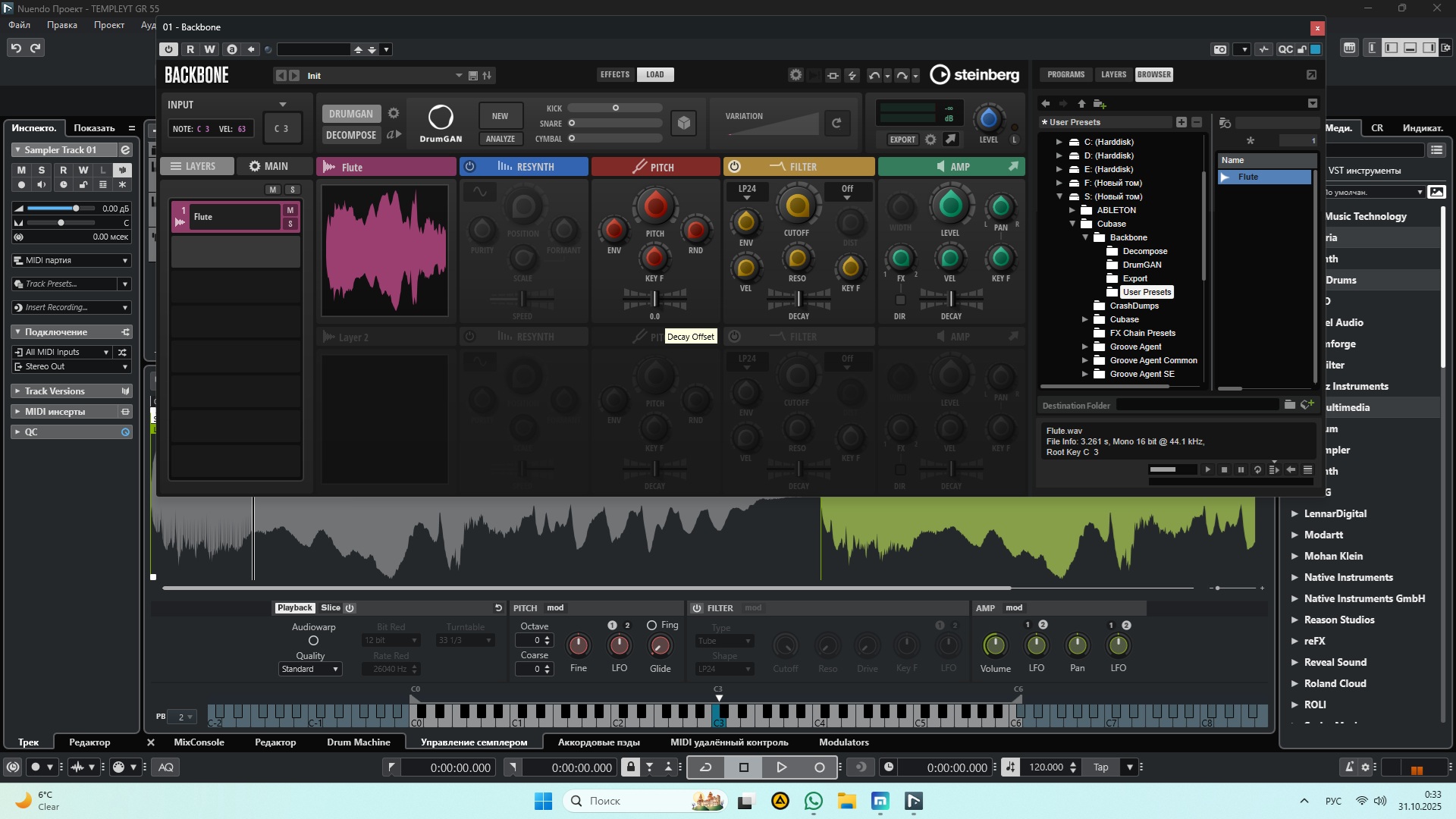Open the Stereo Out output dropdown
This screenshot has height=819, width=1456.
(x=71, y=367)
